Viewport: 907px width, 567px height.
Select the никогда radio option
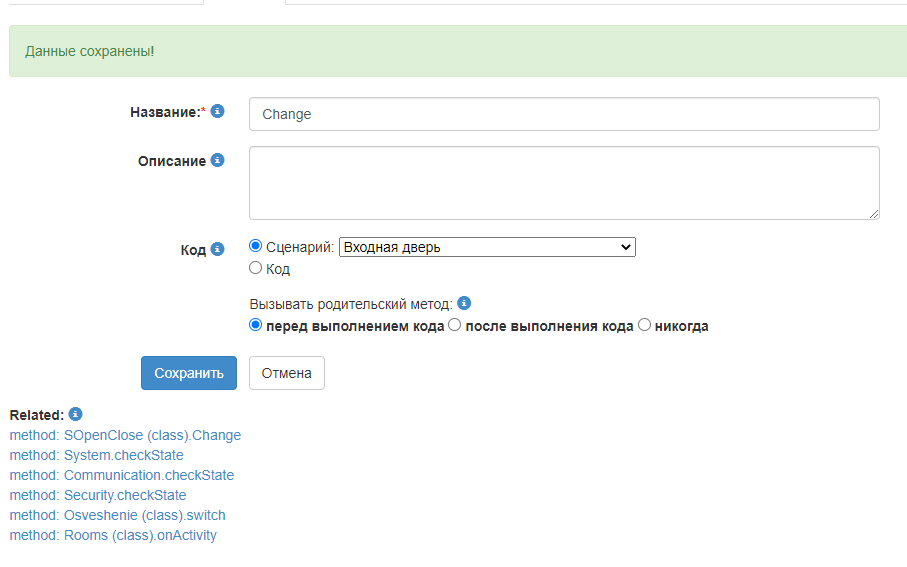pos(644,325)
